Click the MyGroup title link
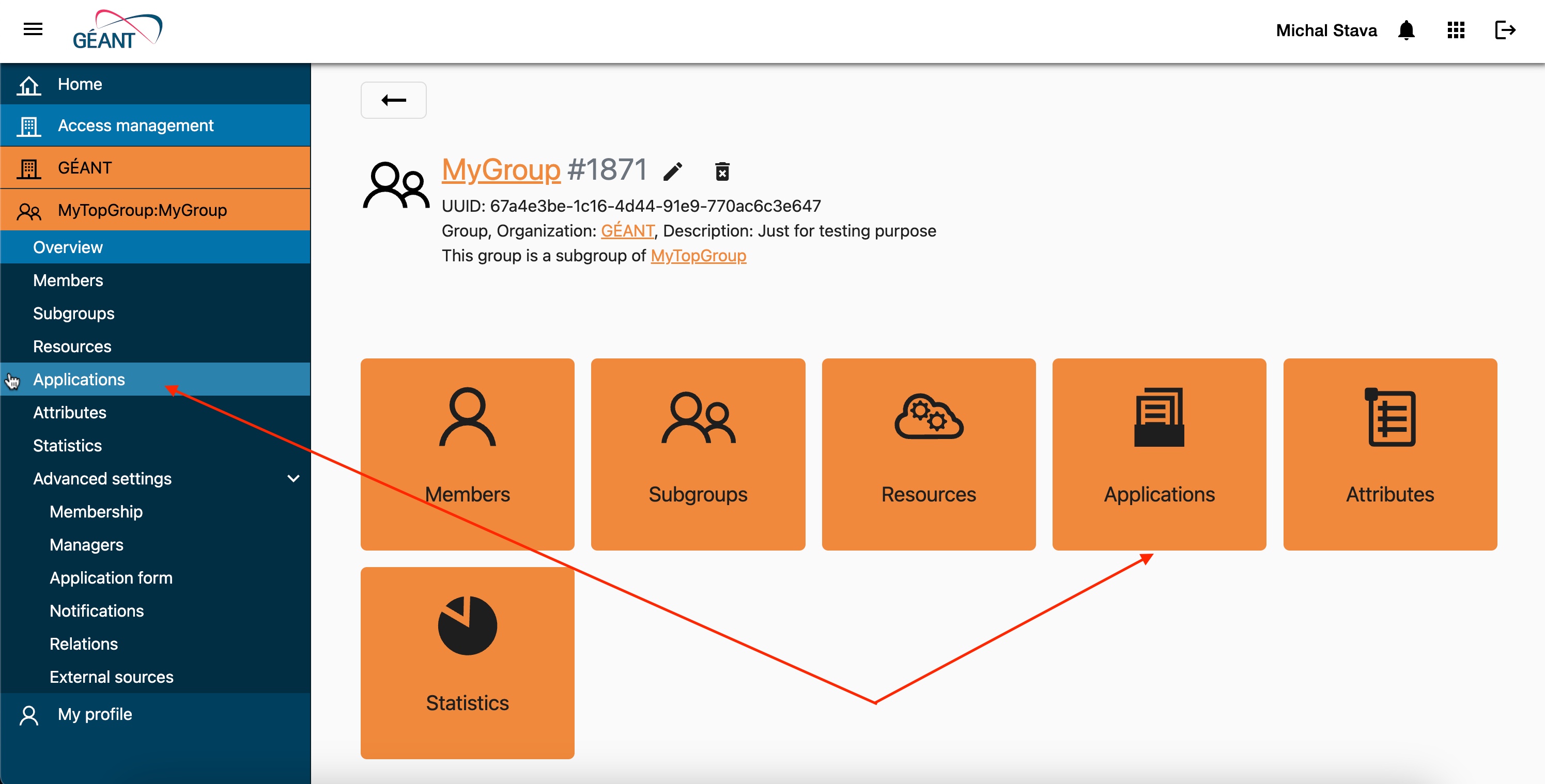The width and height of the screenshot is (1545, 784). [501, 169]
